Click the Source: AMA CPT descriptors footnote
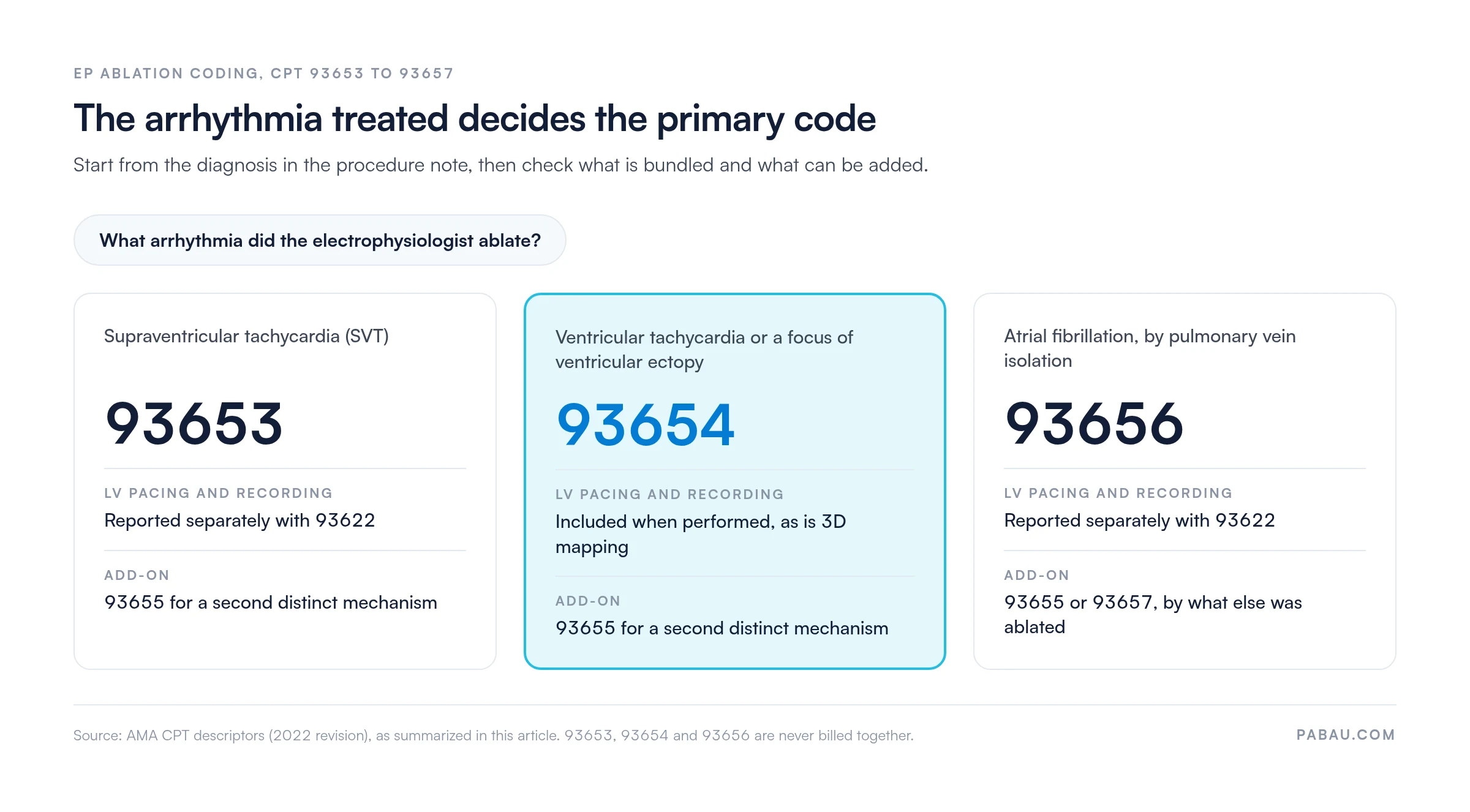 (x=493, y=735)
